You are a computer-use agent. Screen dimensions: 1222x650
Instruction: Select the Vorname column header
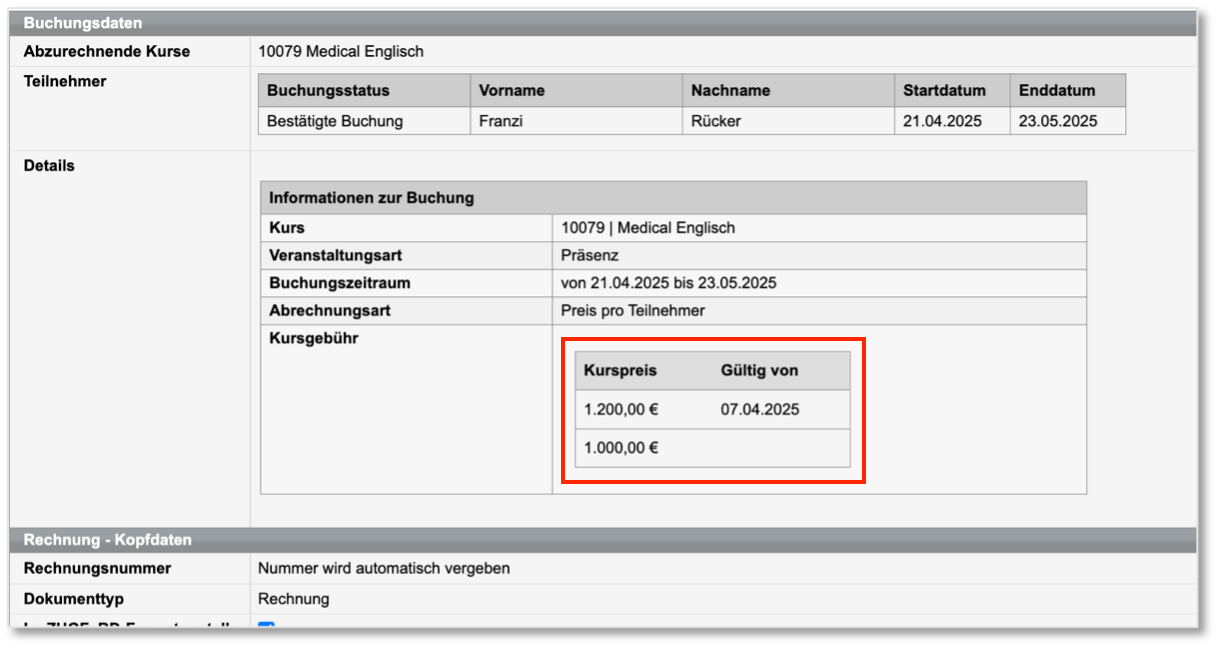tap(512, 90)
